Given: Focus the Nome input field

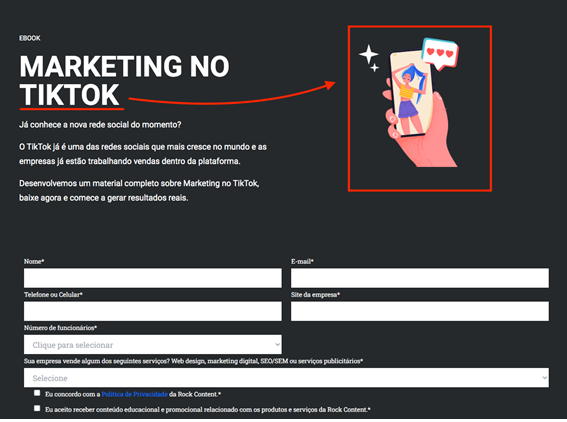Looking at the screenshot, I should point(153,278).
